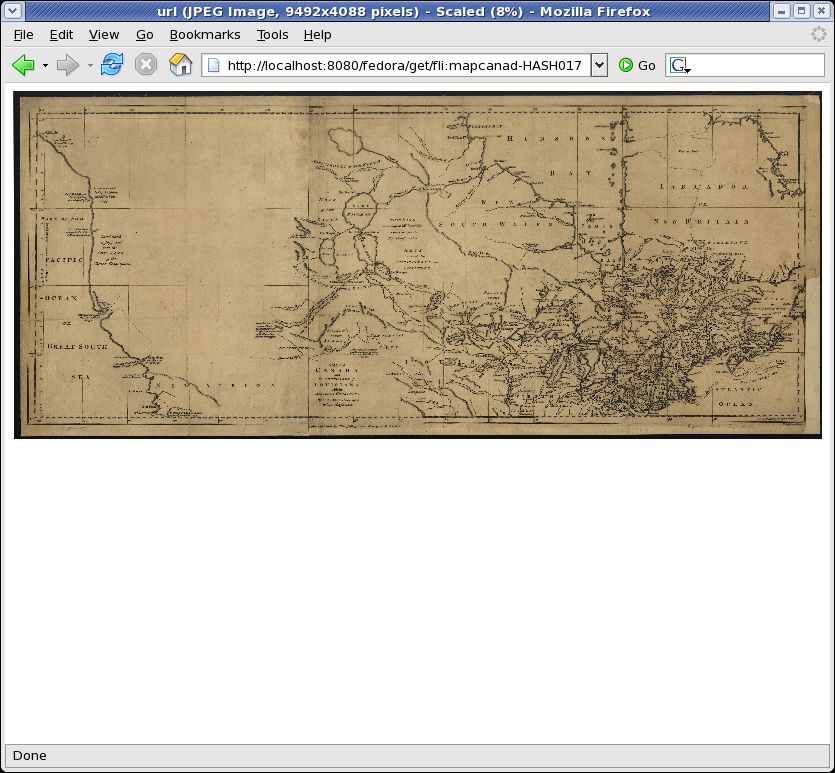Screen dimensions: 835x773
Task: Close the Firefox window
Action: [x=822, y=11]
